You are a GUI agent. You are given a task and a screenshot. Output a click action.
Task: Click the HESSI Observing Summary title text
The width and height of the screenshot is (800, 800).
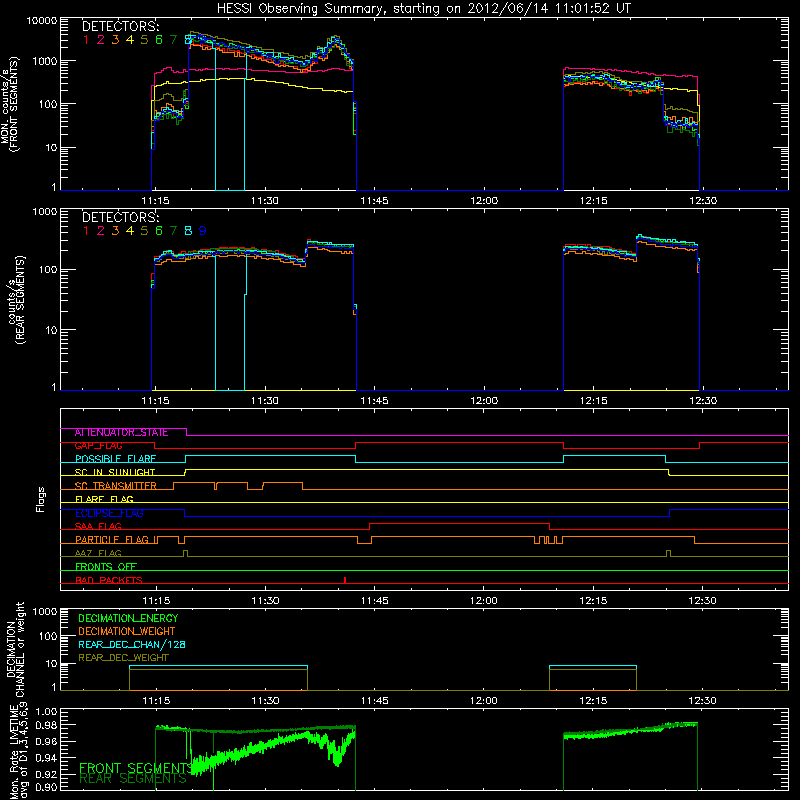click(x=424, y=9)
